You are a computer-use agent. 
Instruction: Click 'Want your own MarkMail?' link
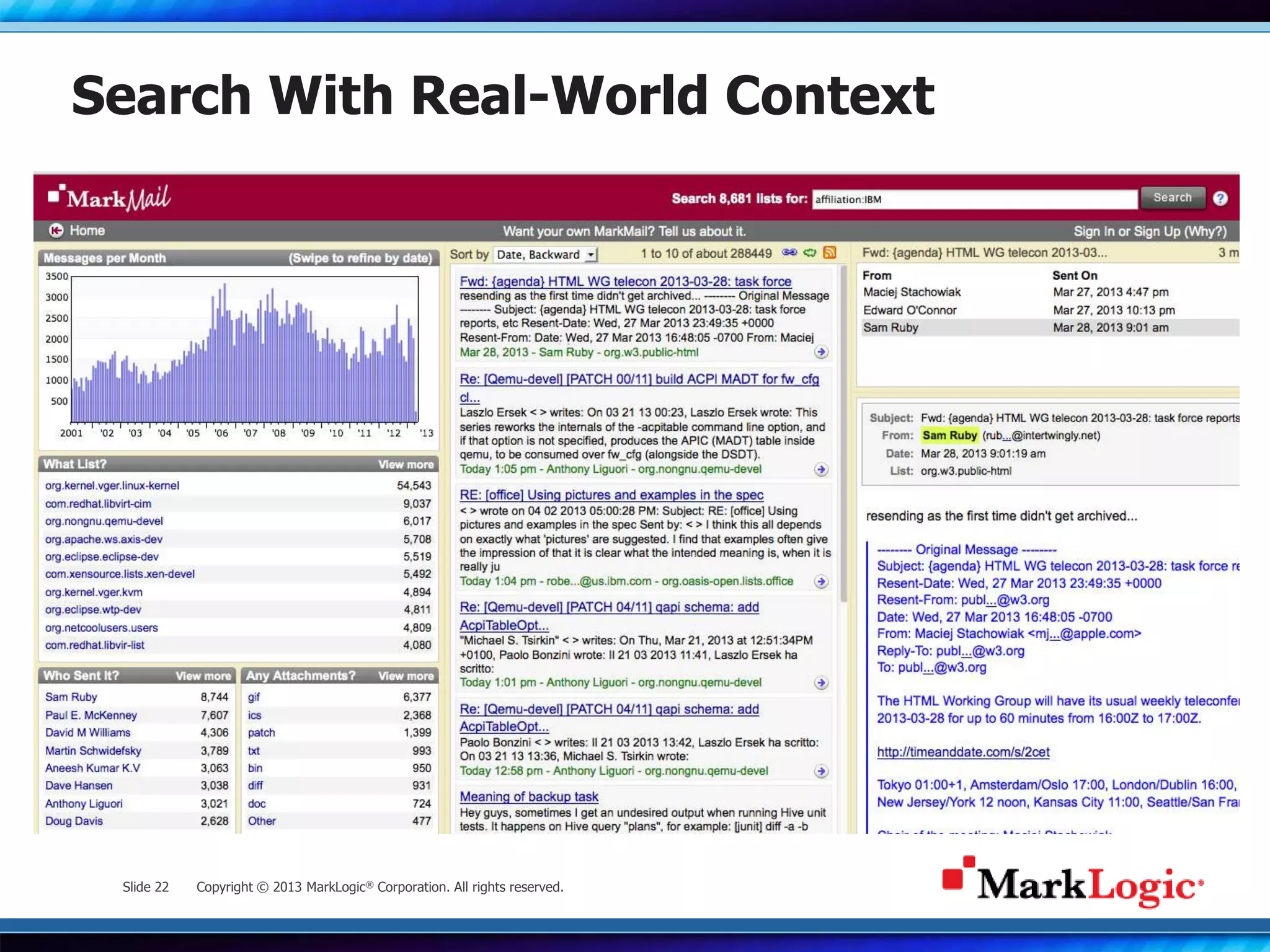[x=624, y=231]
